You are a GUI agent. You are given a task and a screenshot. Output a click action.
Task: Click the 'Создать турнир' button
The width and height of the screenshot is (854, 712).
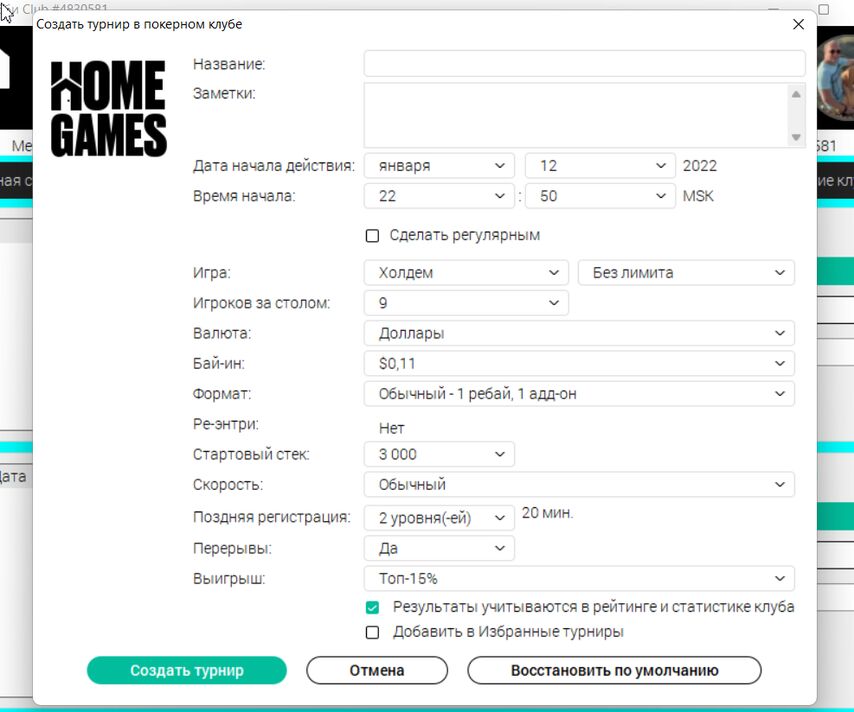[187, 670]
